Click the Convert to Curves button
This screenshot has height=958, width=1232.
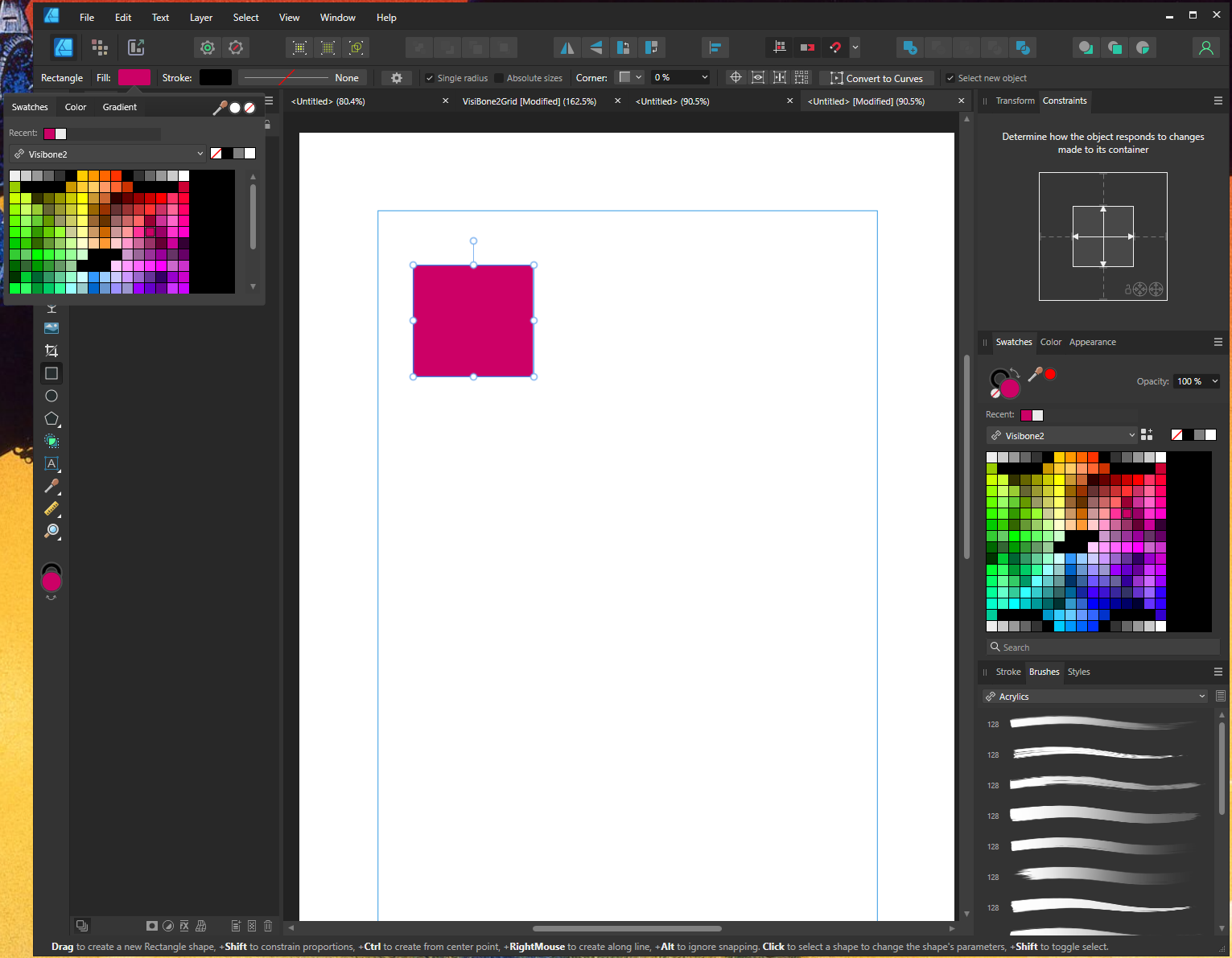point(876,78)
